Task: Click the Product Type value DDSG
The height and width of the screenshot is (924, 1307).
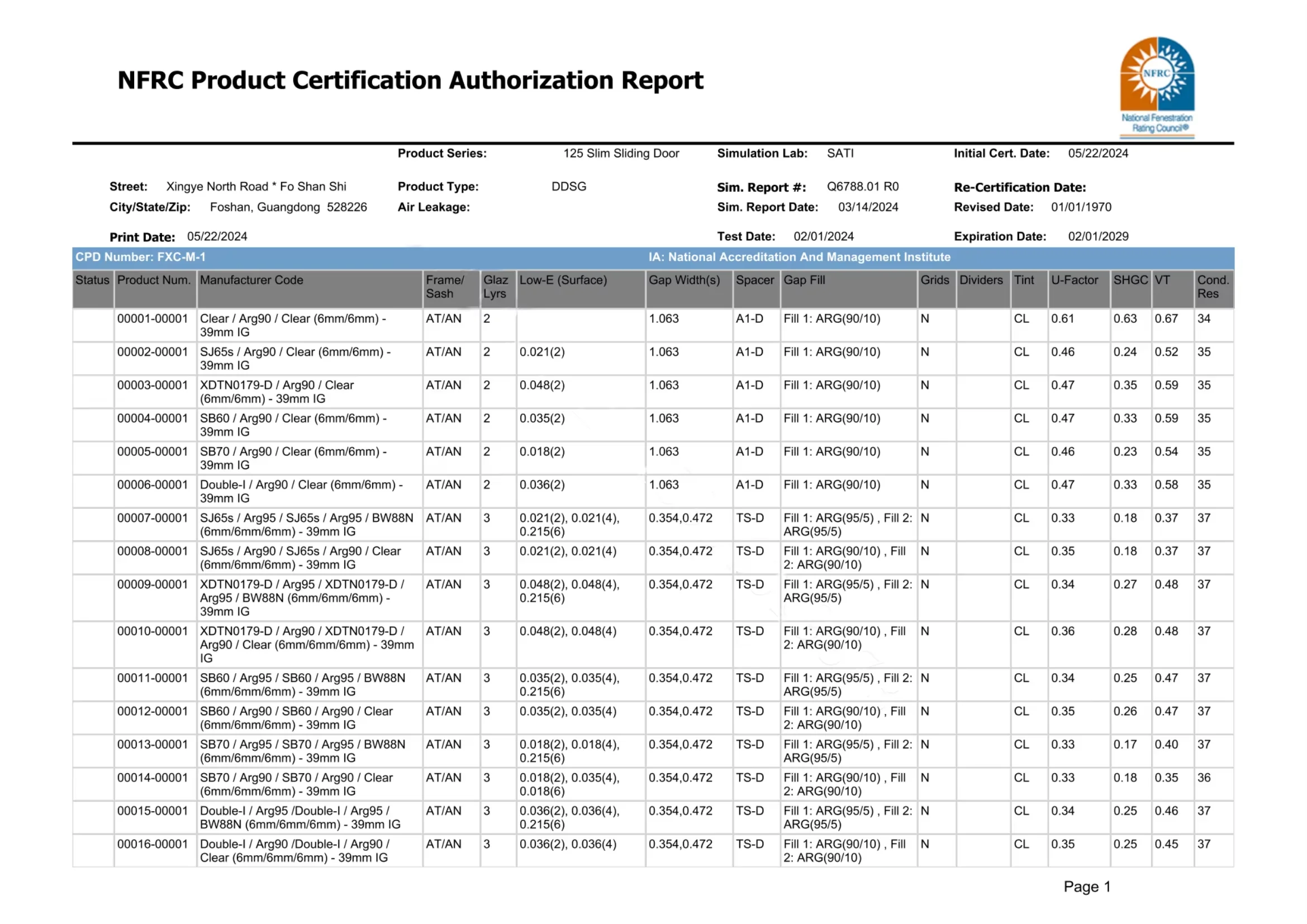Action: click(568, 187)
